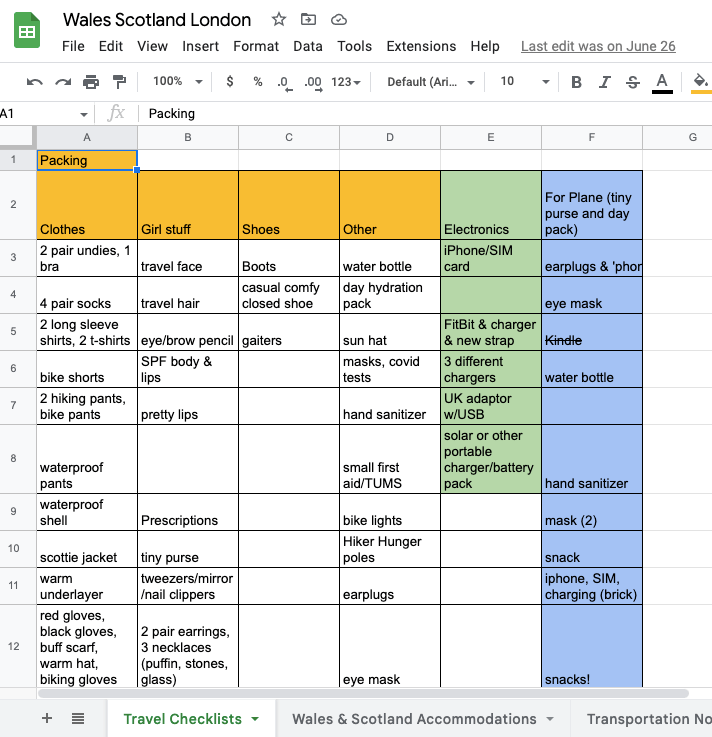Open the text color picker
This screenshot has width=712, height=737.
[x=662, y=82]
